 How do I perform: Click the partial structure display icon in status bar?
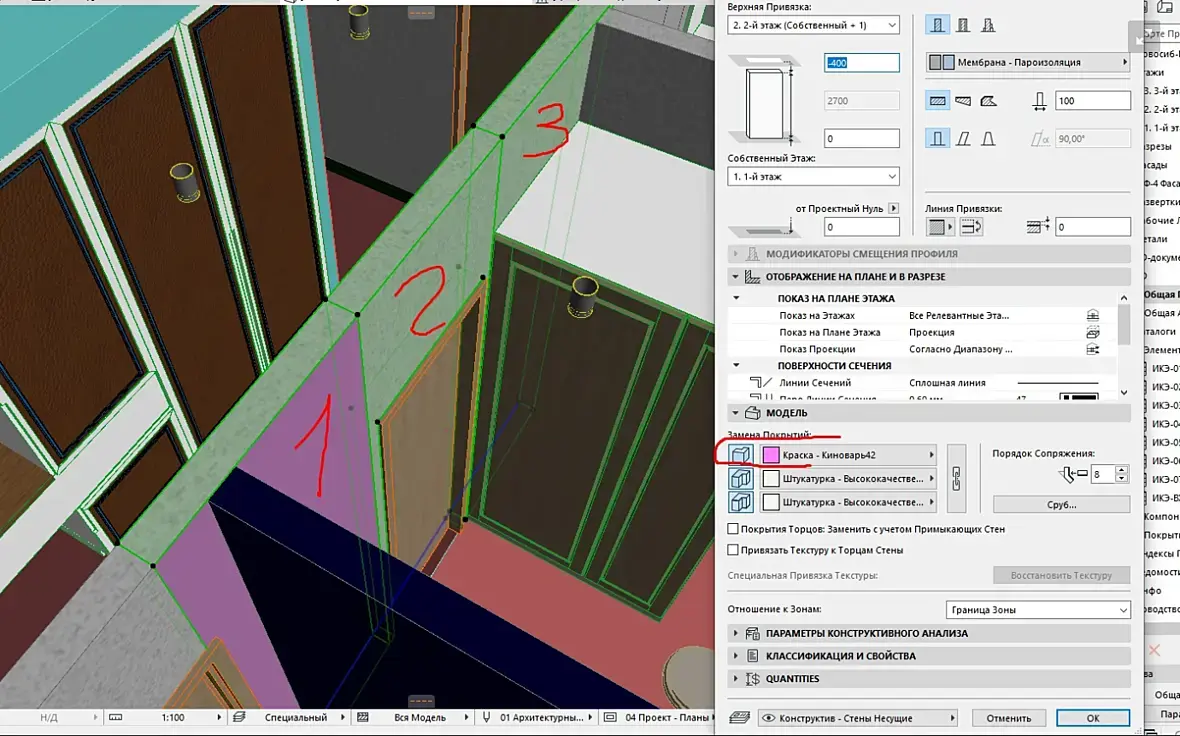coord(363,717)
